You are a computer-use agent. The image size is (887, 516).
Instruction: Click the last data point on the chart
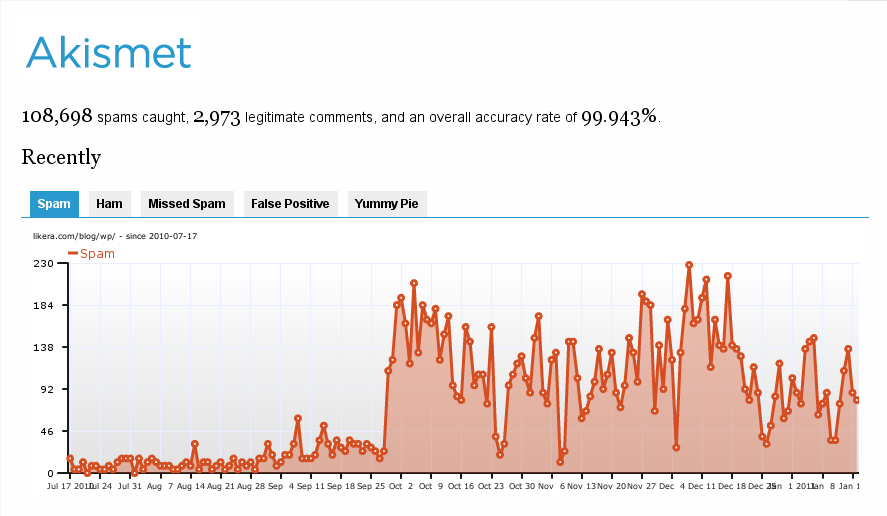pos(856,400)
